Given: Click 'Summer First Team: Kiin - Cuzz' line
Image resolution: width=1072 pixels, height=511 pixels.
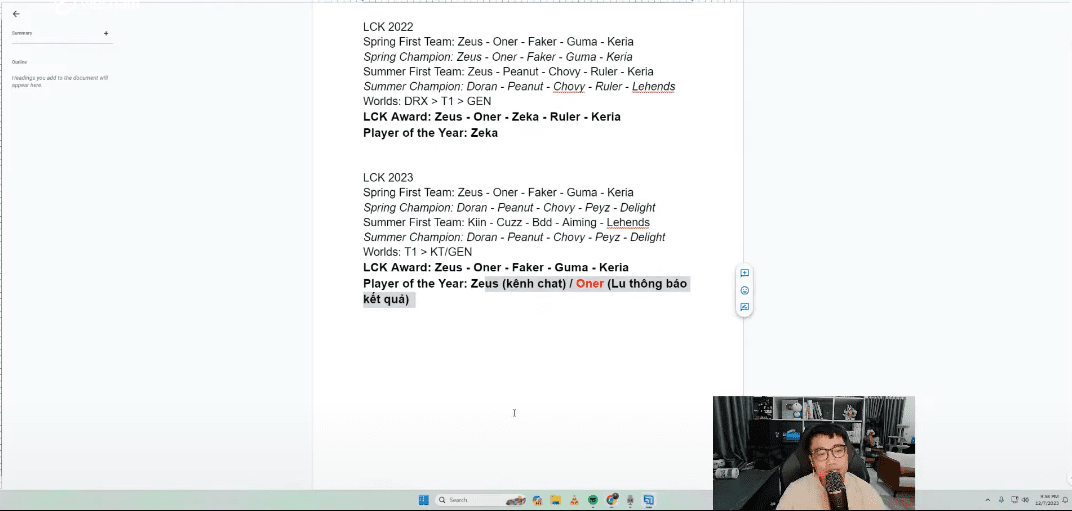Looking at the screenshot, I should (506, 222).
